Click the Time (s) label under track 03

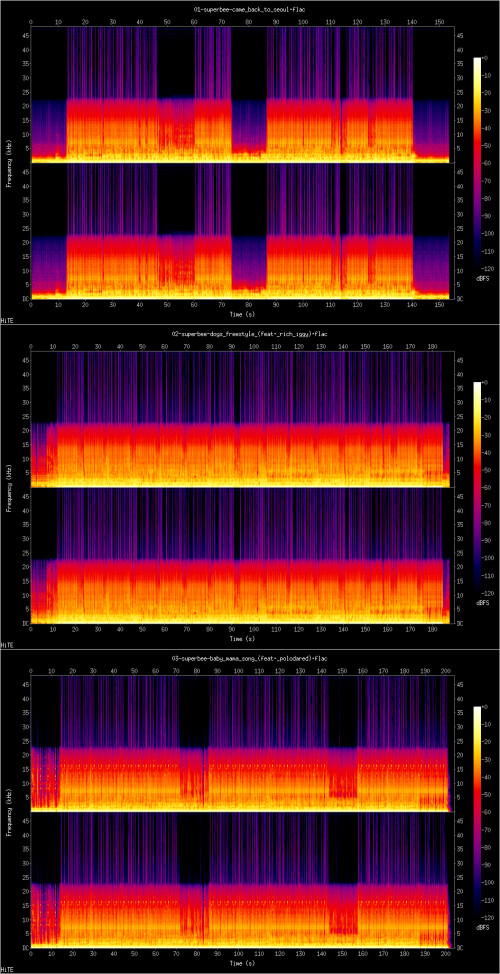tap(243, 965)
